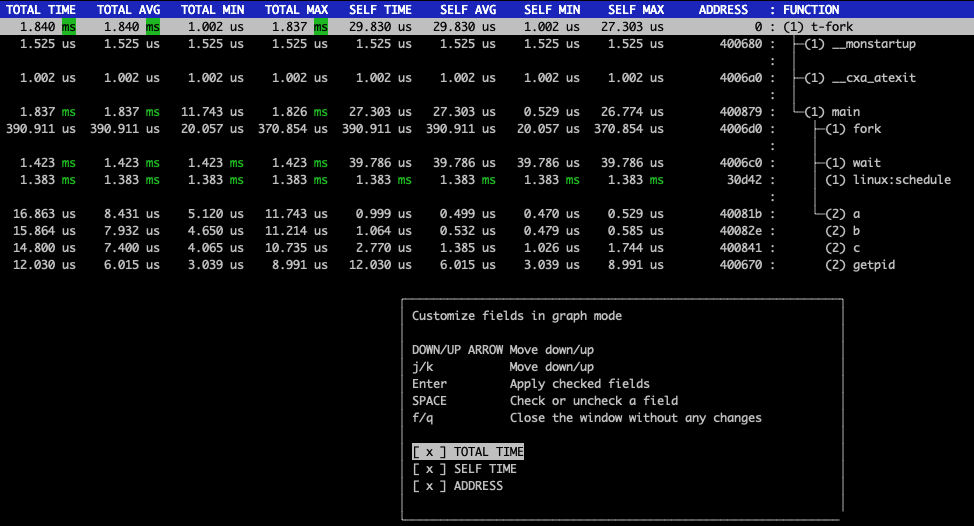Screen dimensions: 974x526
Task: Click the 'j/k' key help entry
Action: tap(422, 366)
